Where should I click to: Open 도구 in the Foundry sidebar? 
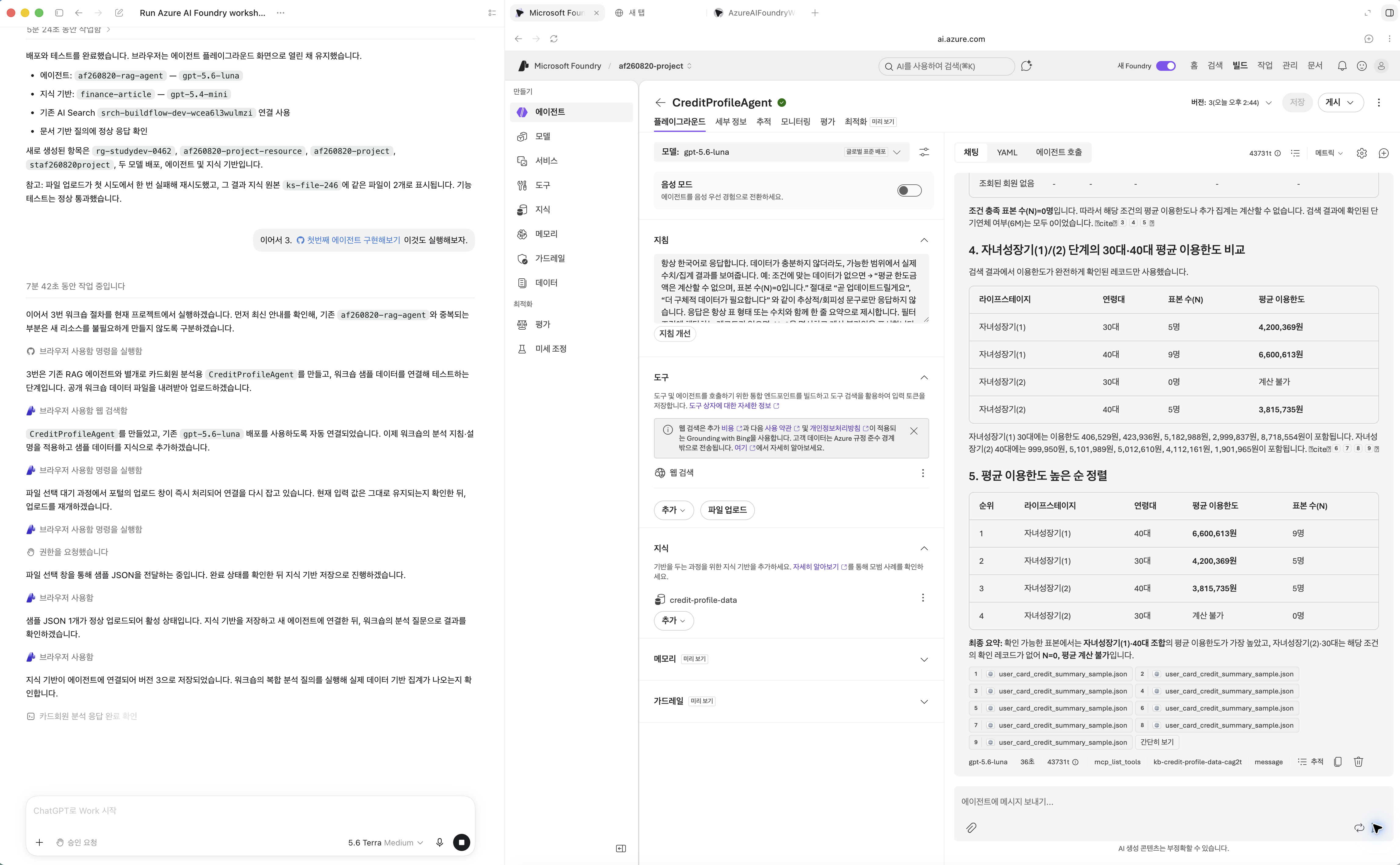coord(571,185)
